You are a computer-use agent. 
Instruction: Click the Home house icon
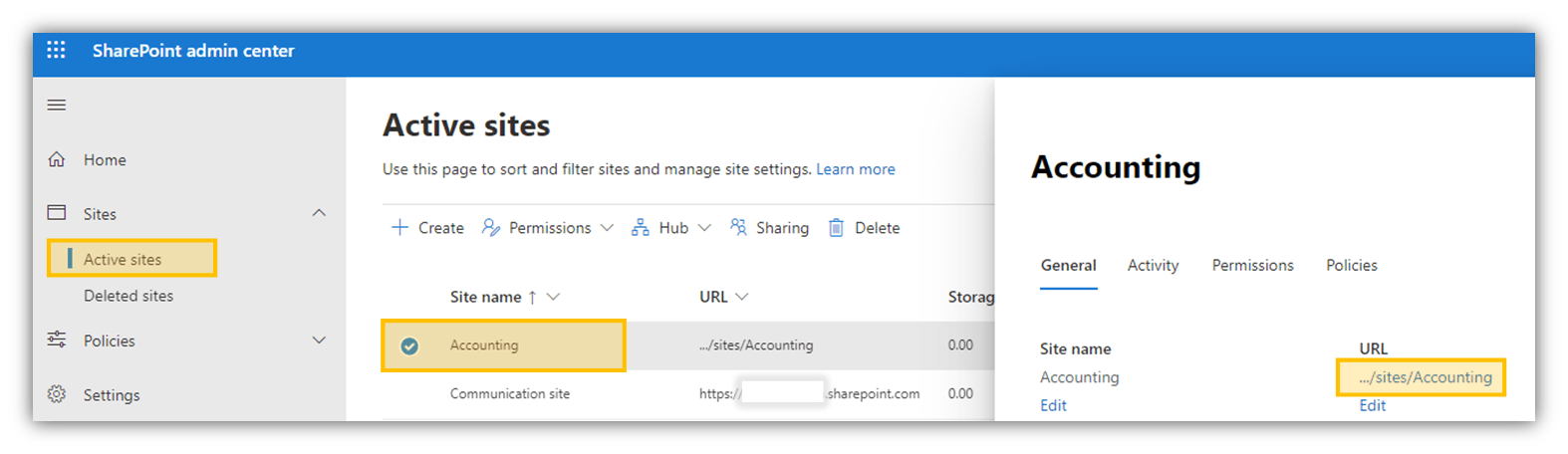click(x=57, y=159)
